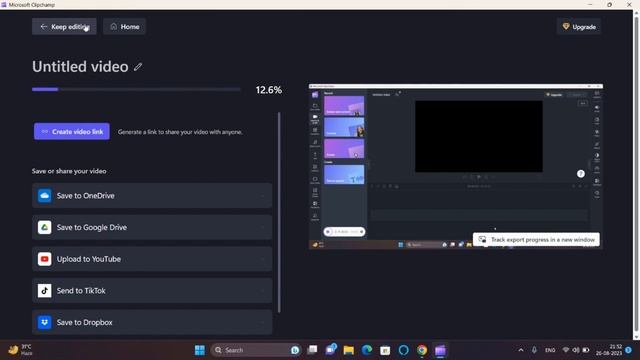Image resolution: width=640 pixels, height=360 pixels.
Task: Select Save to Google Drive option
Action: (152, 227)
